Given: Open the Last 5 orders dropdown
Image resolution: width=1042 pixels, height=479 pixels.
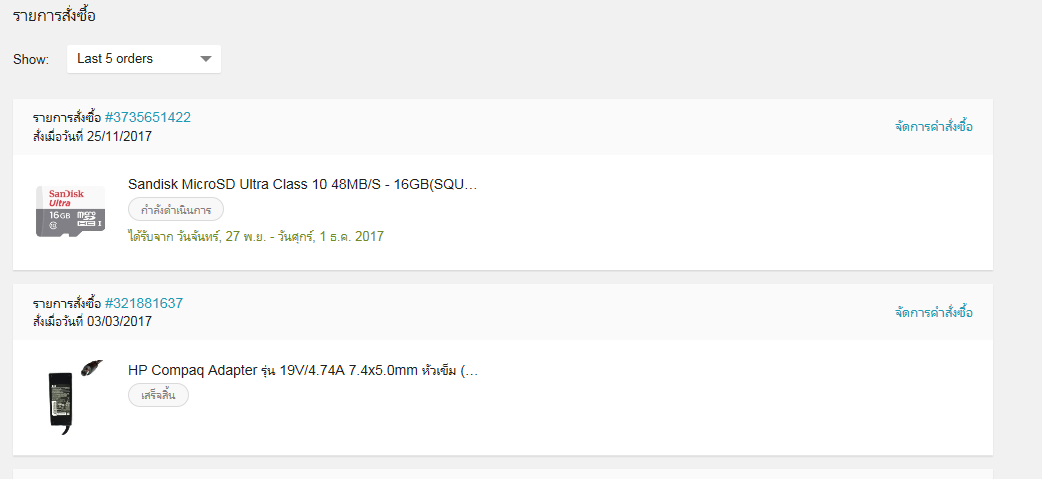Looking at the screenshot, I should click(x=144, y=59).
